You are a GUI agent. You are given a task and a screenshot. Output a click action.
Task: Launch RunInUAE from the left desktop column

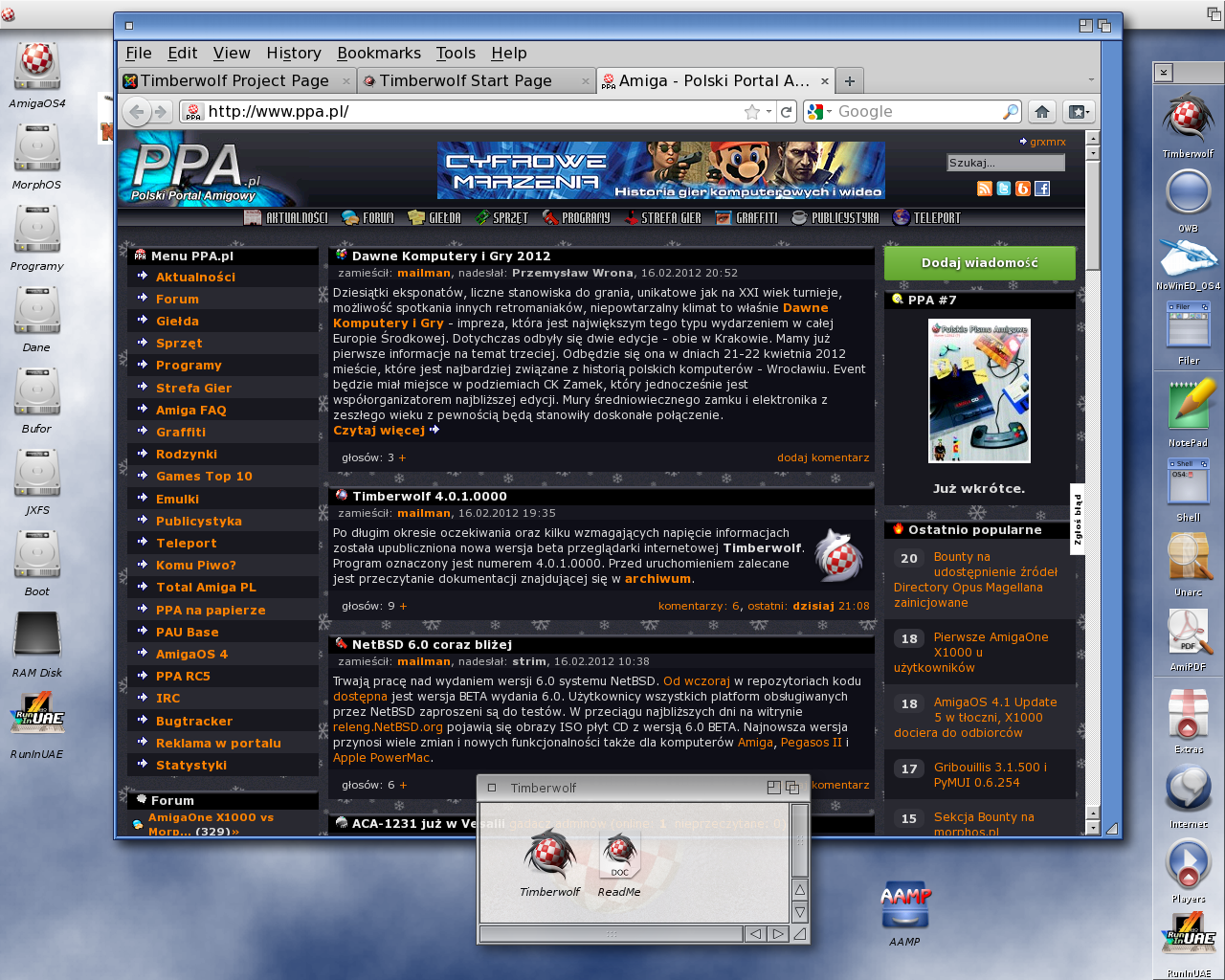(36, 714)
